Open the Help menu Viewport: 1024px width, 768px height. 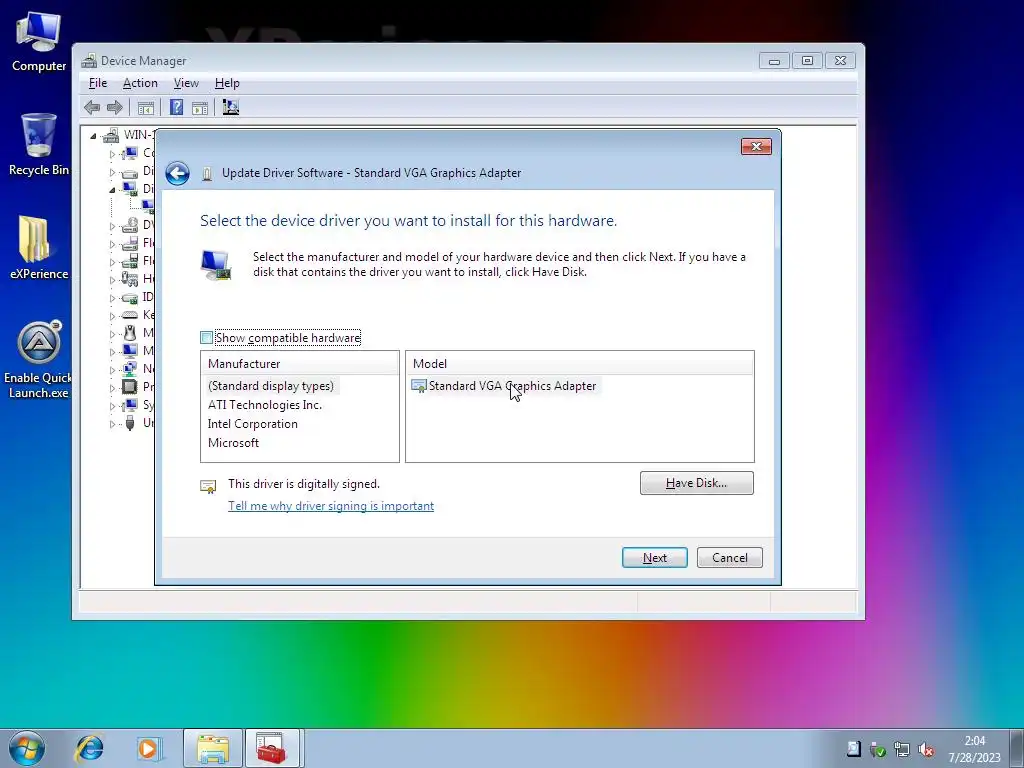tap(227, 83)
